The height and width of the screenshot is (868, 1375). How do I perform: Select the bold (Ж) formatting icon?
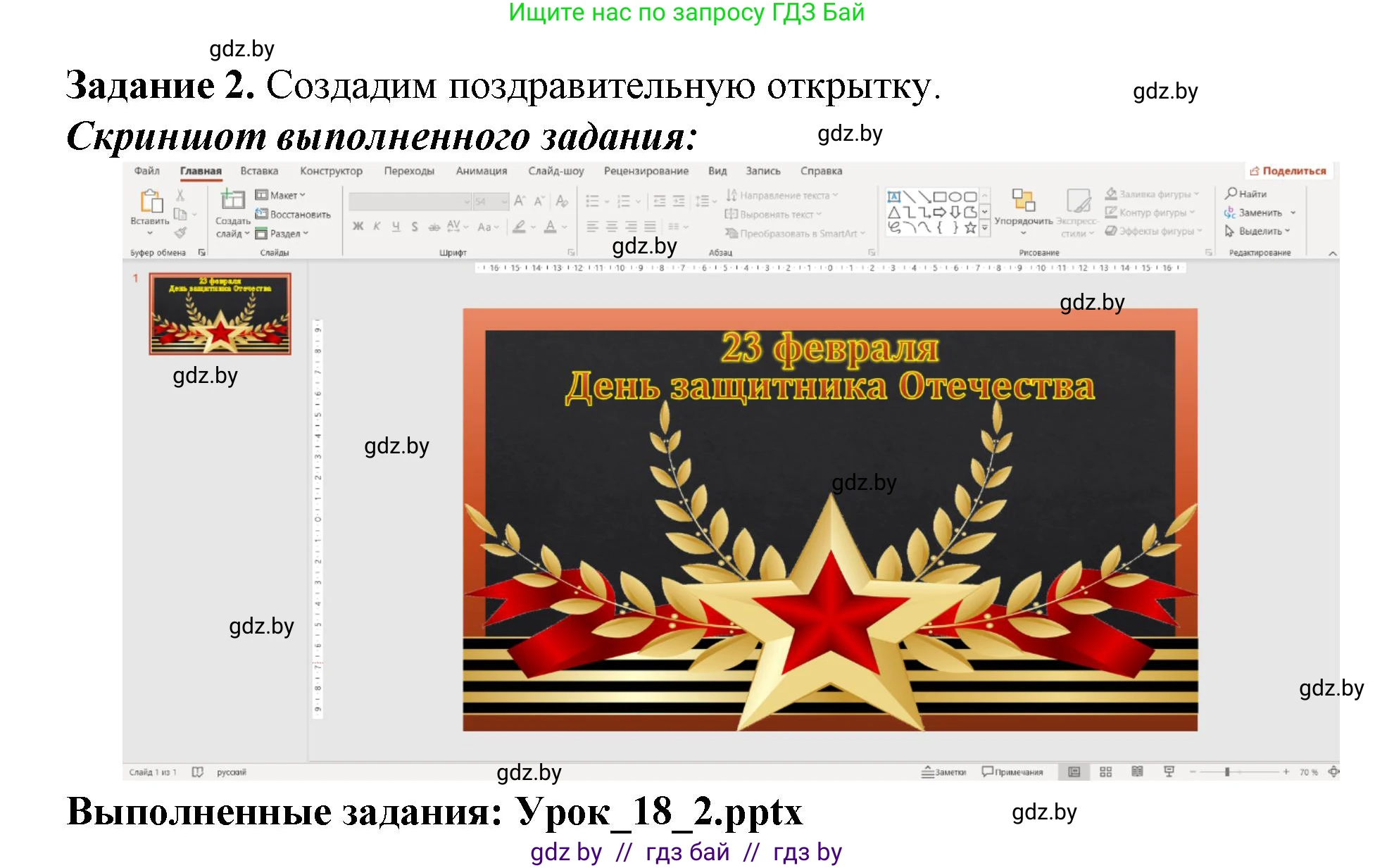tap(358, 227)
